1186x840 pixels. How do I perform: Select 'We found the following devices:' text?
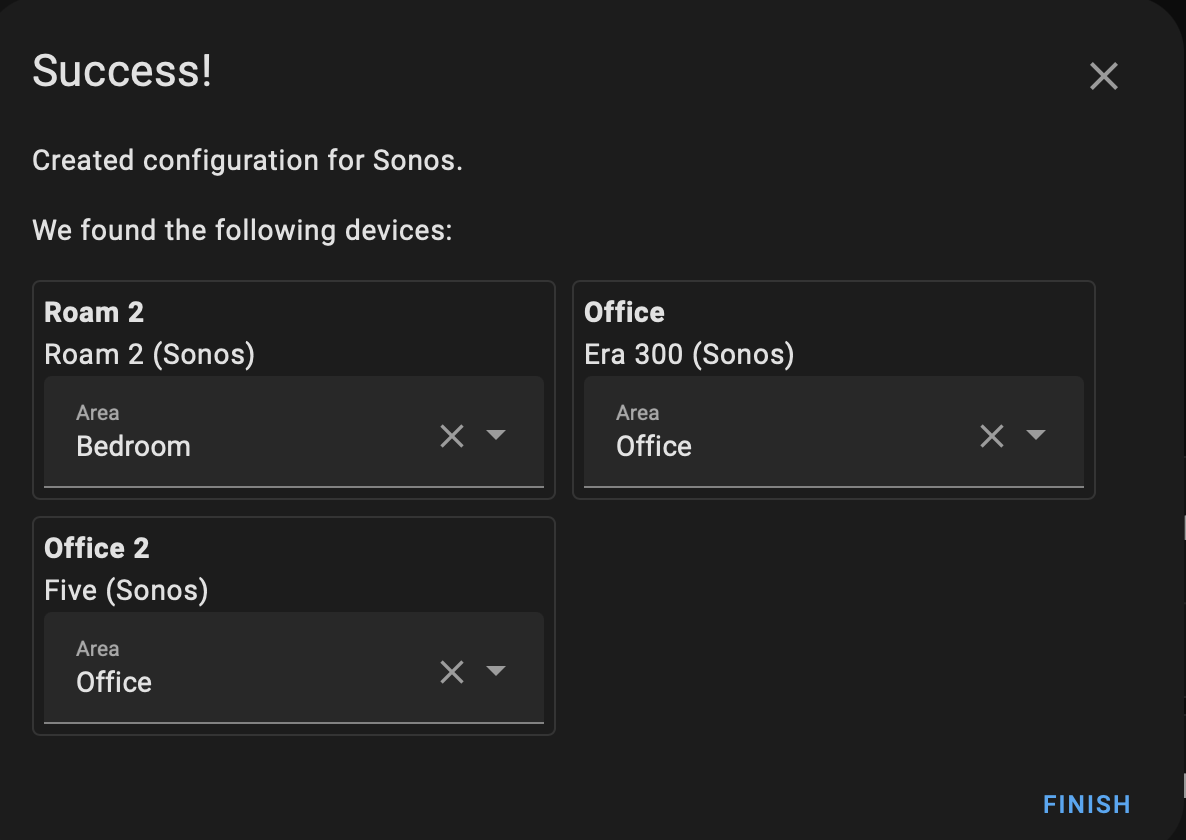pyautogui.click(x=242, y=230)
